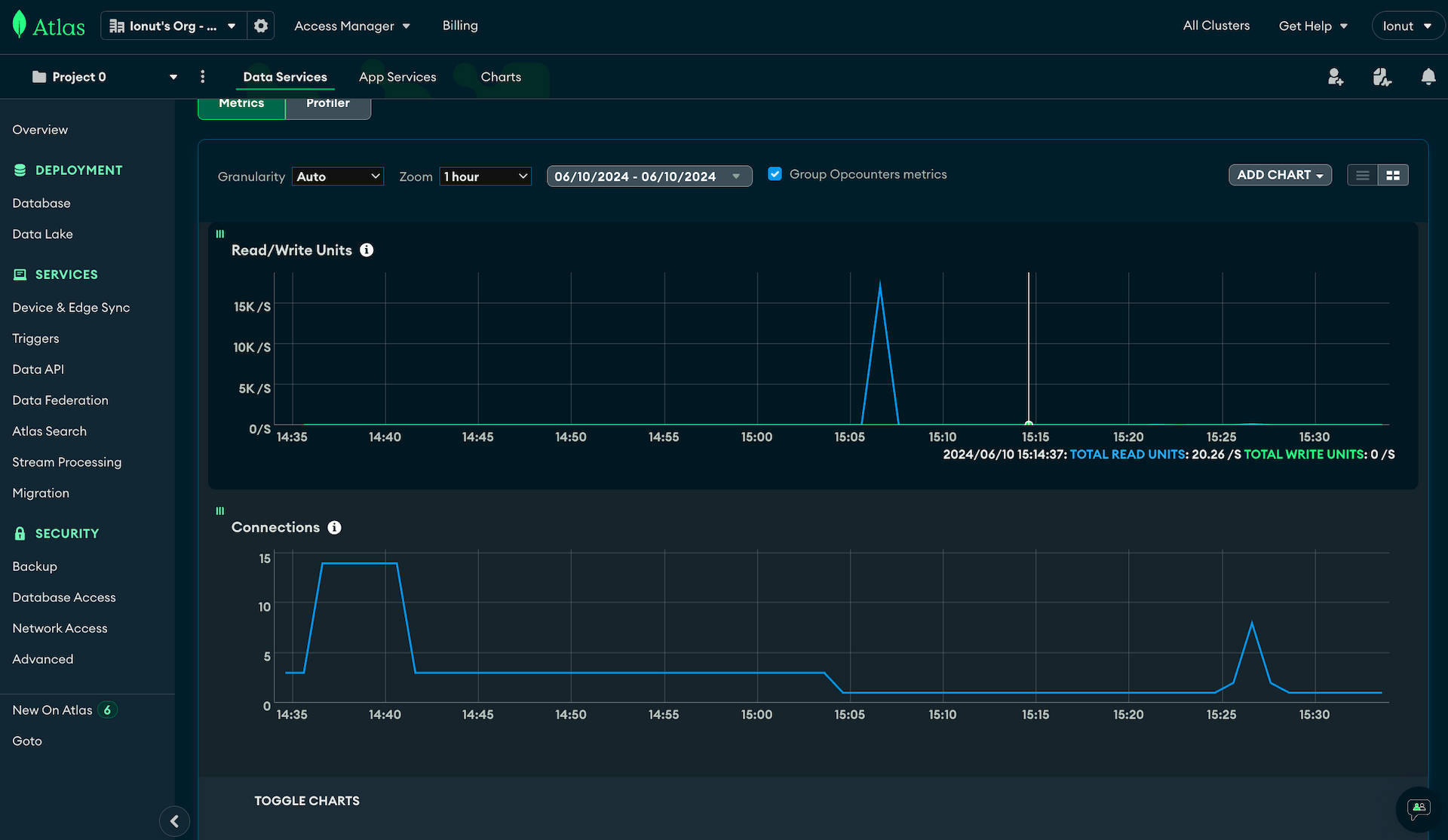This screenshot has height=840, width=1448.
Task: Toggle Group Opcounters metrics checkbox
Action: (x=775, y=174)
